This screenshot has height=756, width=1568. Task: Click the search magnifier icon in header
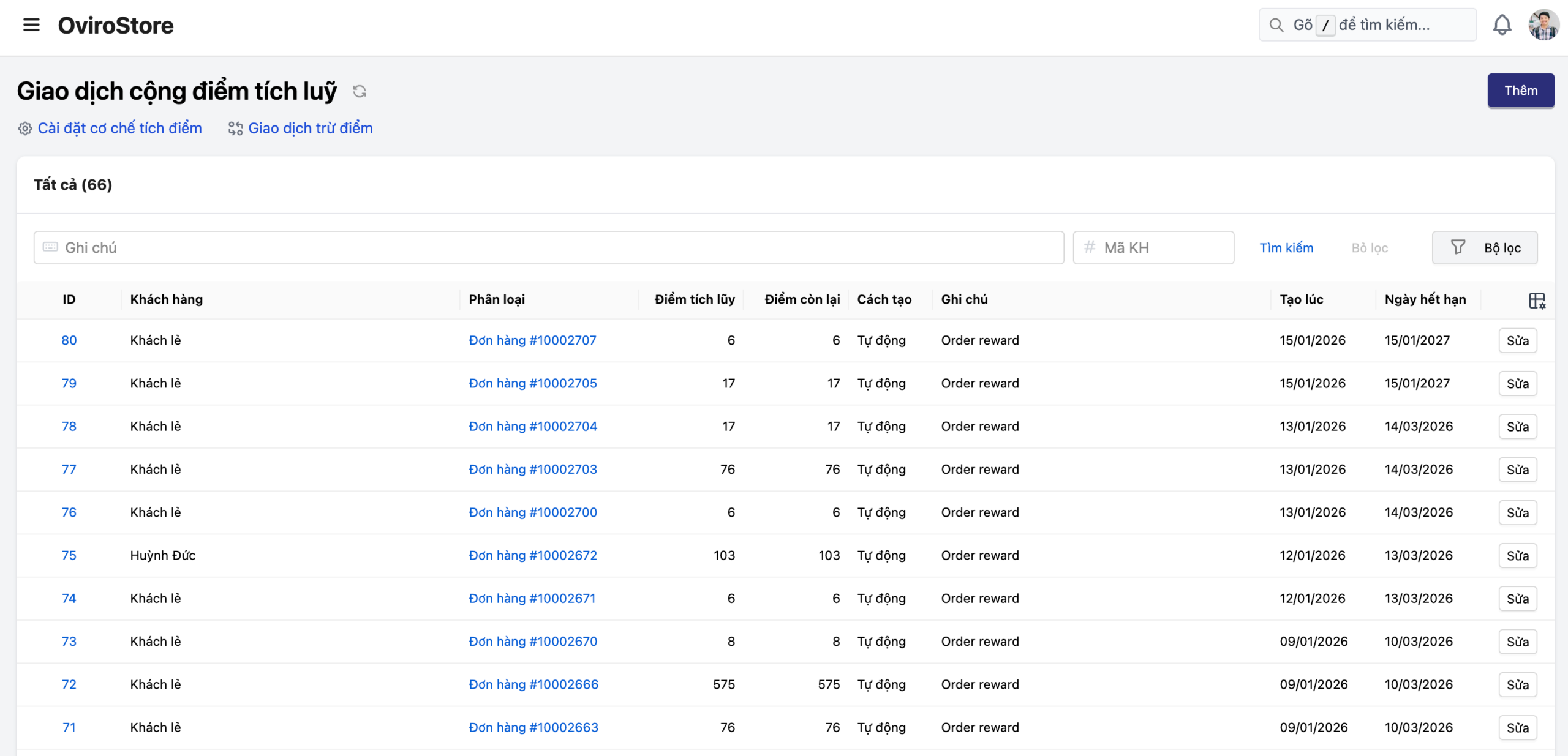[1276, 25]
